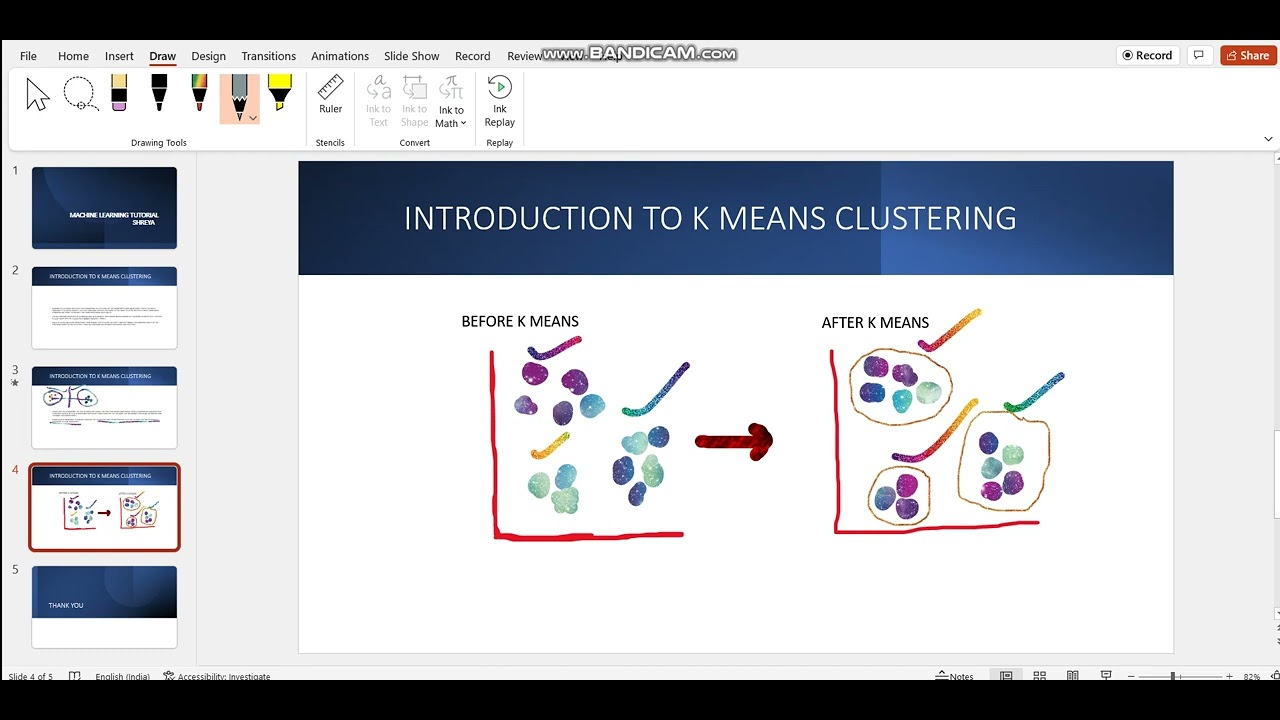Toggle the Notes pane
Screen dimensions: 1280x720
pos(955,676)
